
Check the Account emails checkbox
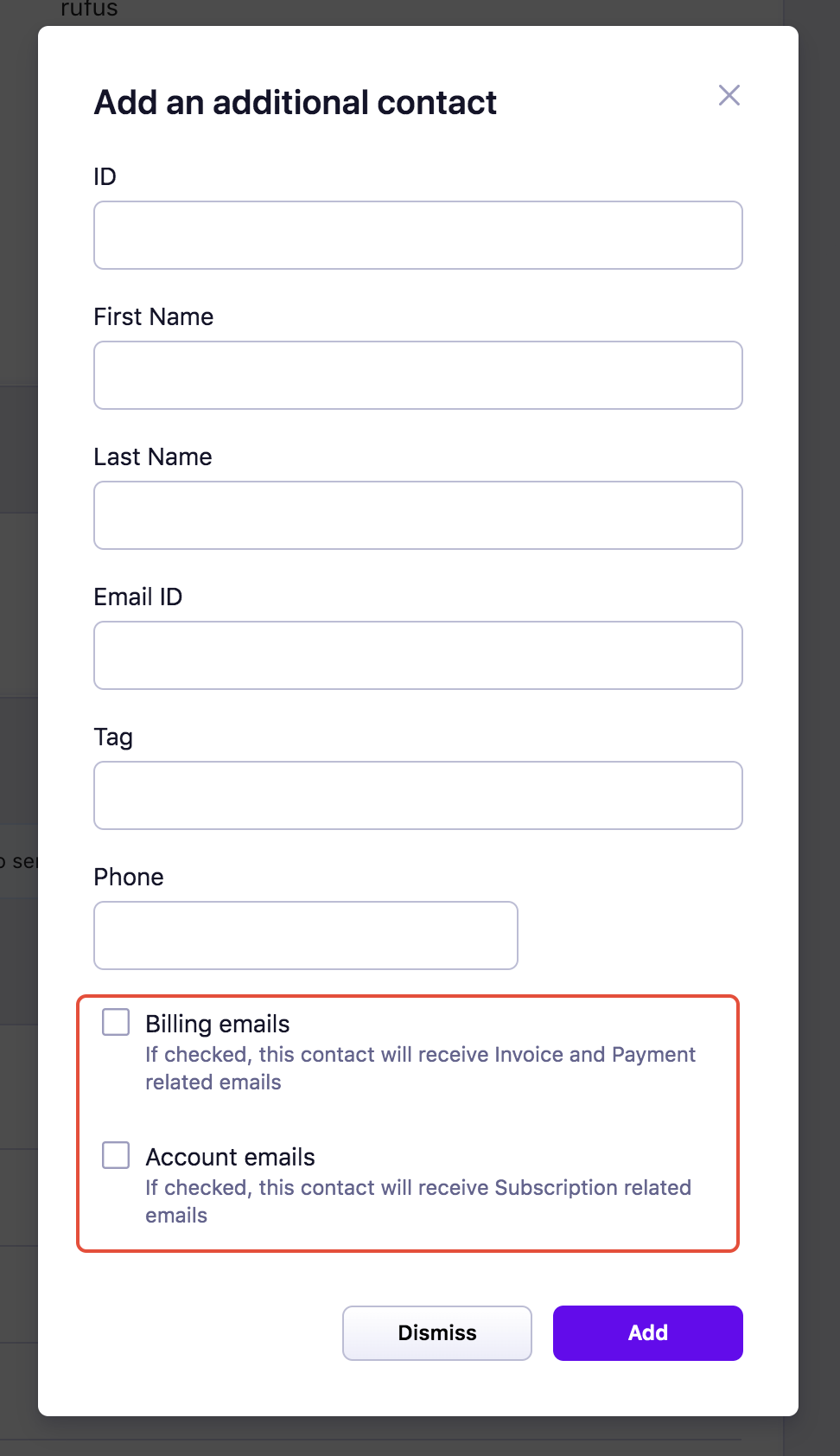116,1155
